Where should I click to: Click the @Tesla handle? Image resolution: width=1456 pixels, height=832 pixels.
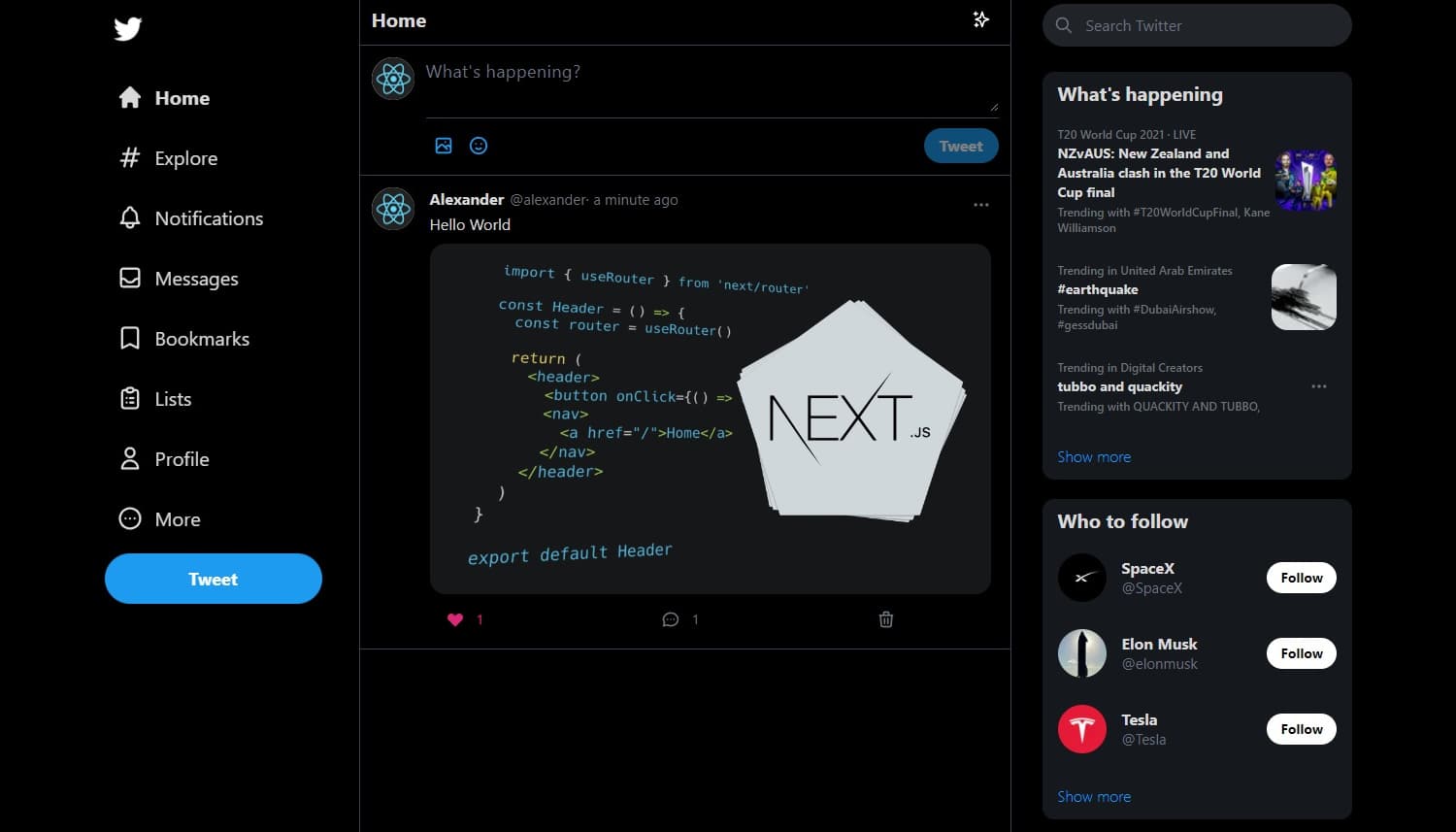(x=1144, y=740)
